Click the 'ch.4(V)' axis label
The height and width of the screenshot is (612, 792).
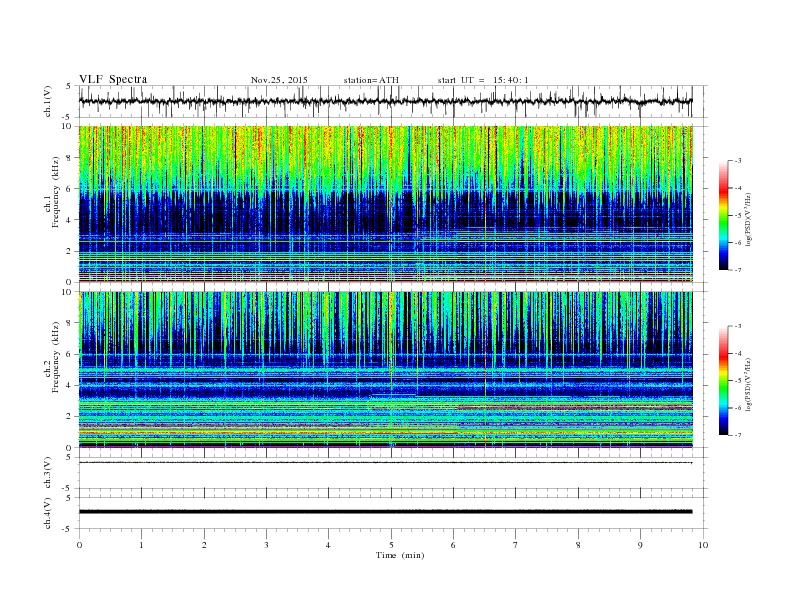click(48, 513)
